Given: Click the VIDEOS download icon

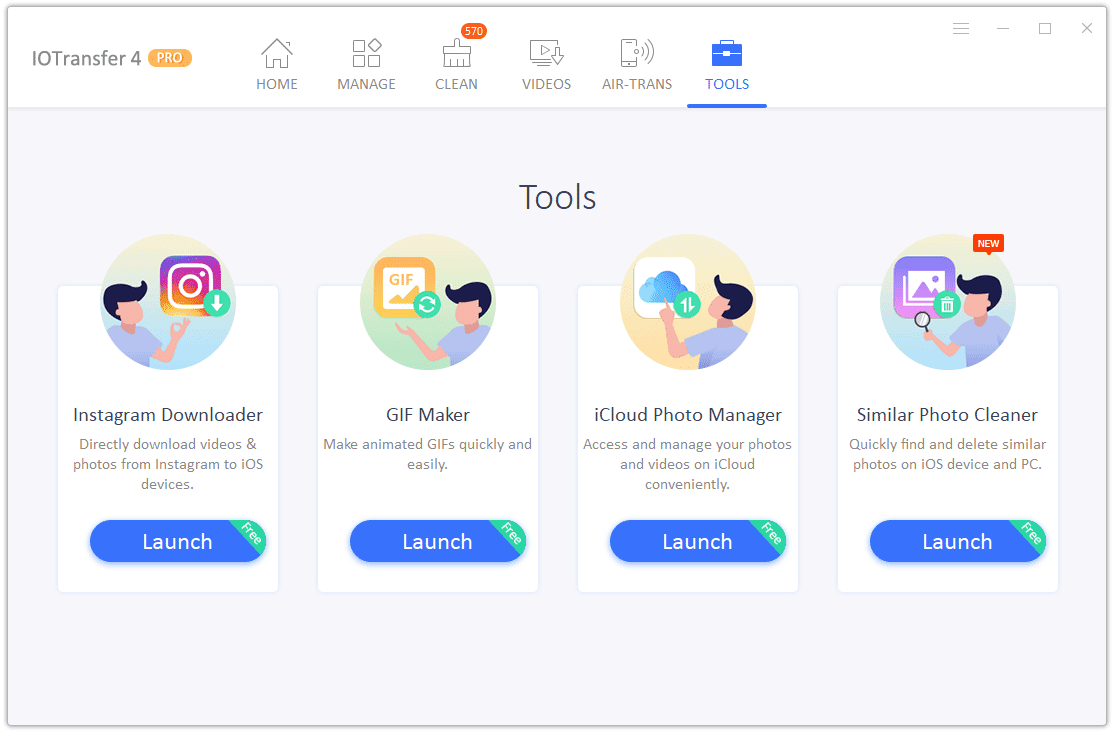Looking at the screenshot, I should pos(546,52).
